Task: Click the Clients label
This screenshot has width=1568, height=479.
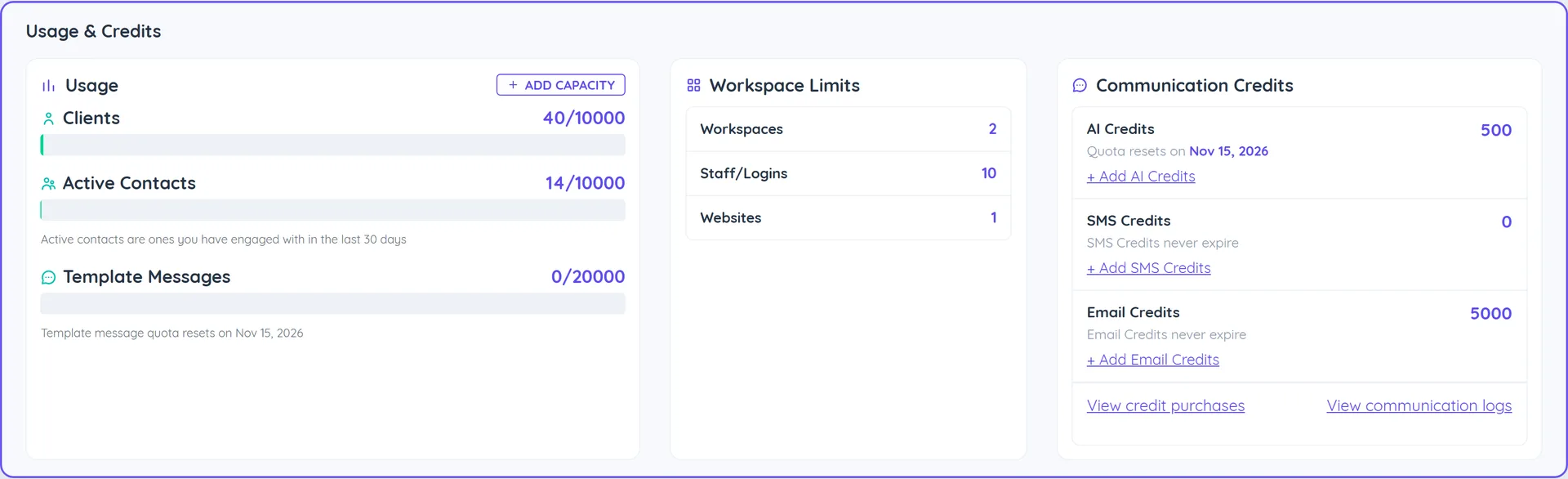Action: 91,118
